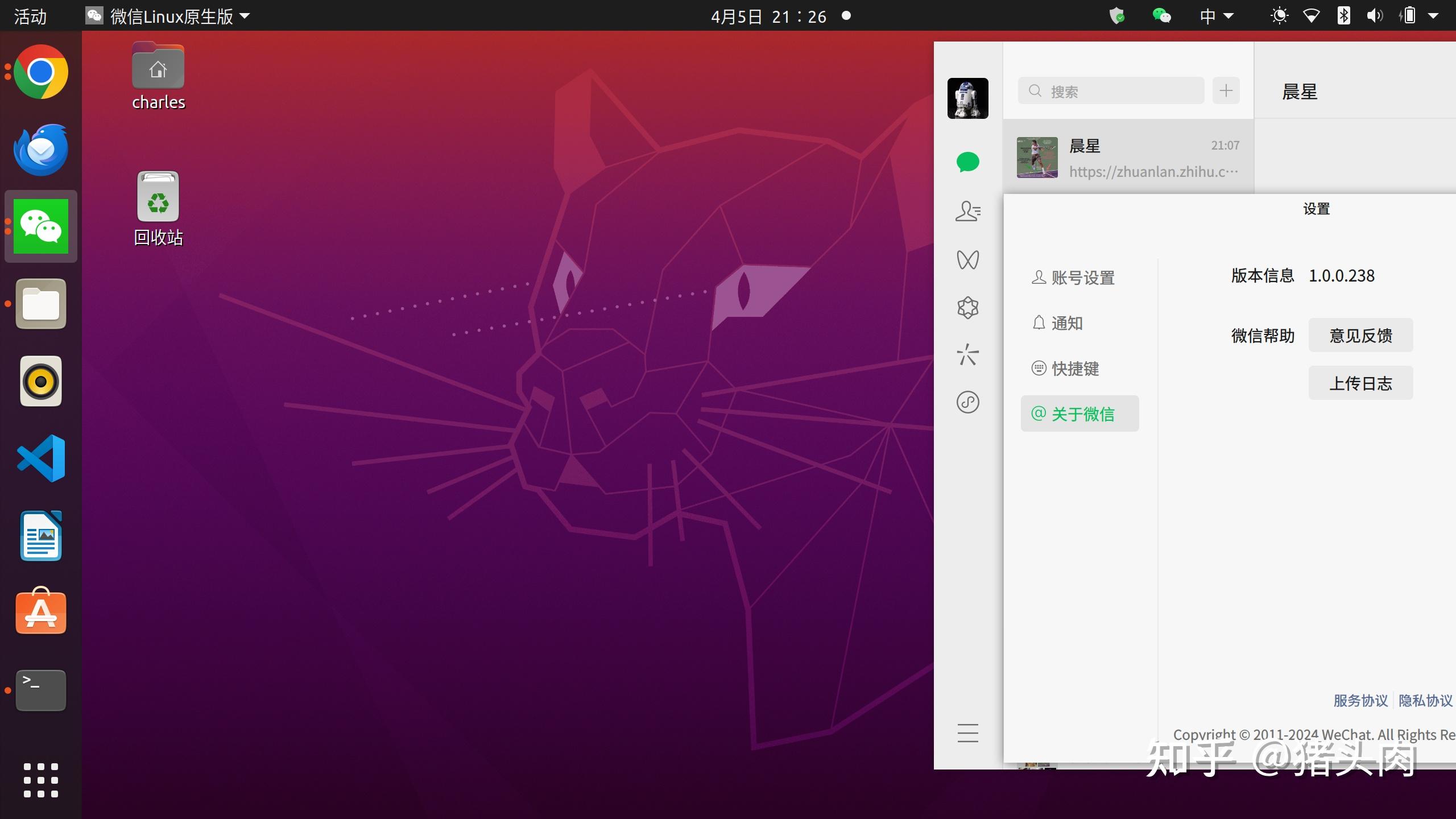1456x819 pixels.
Task: Open the Mini Programs icon in sidebar
Action: (967, 402)
